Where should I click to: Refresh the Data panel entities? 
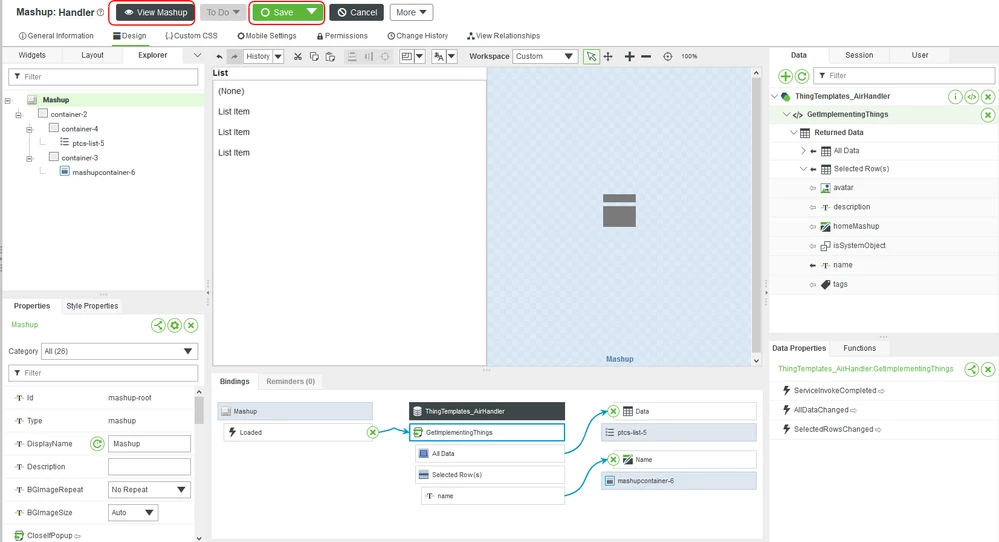coord(802,76)
